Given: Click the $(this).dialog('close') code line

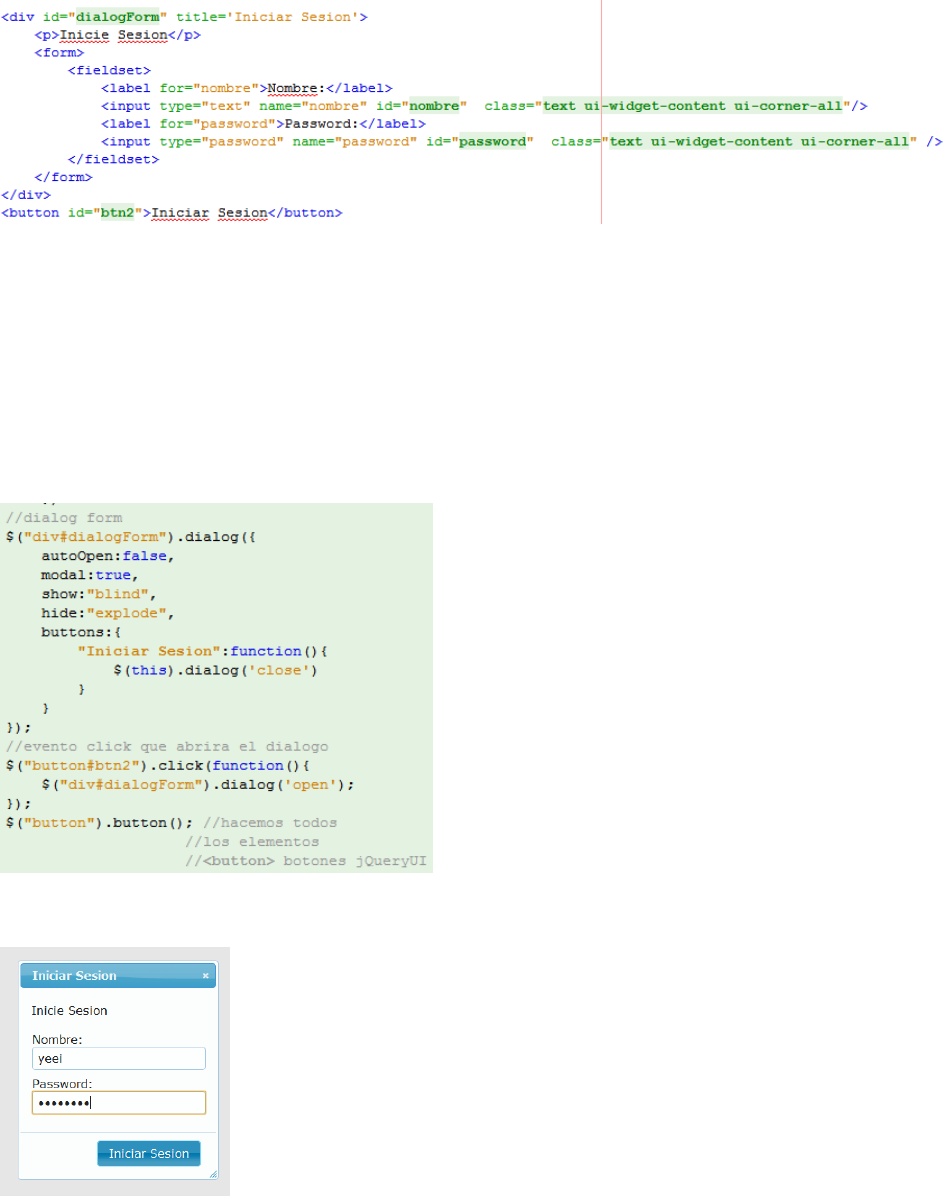Looking at the screenshot, I should [x=215, y=670].
